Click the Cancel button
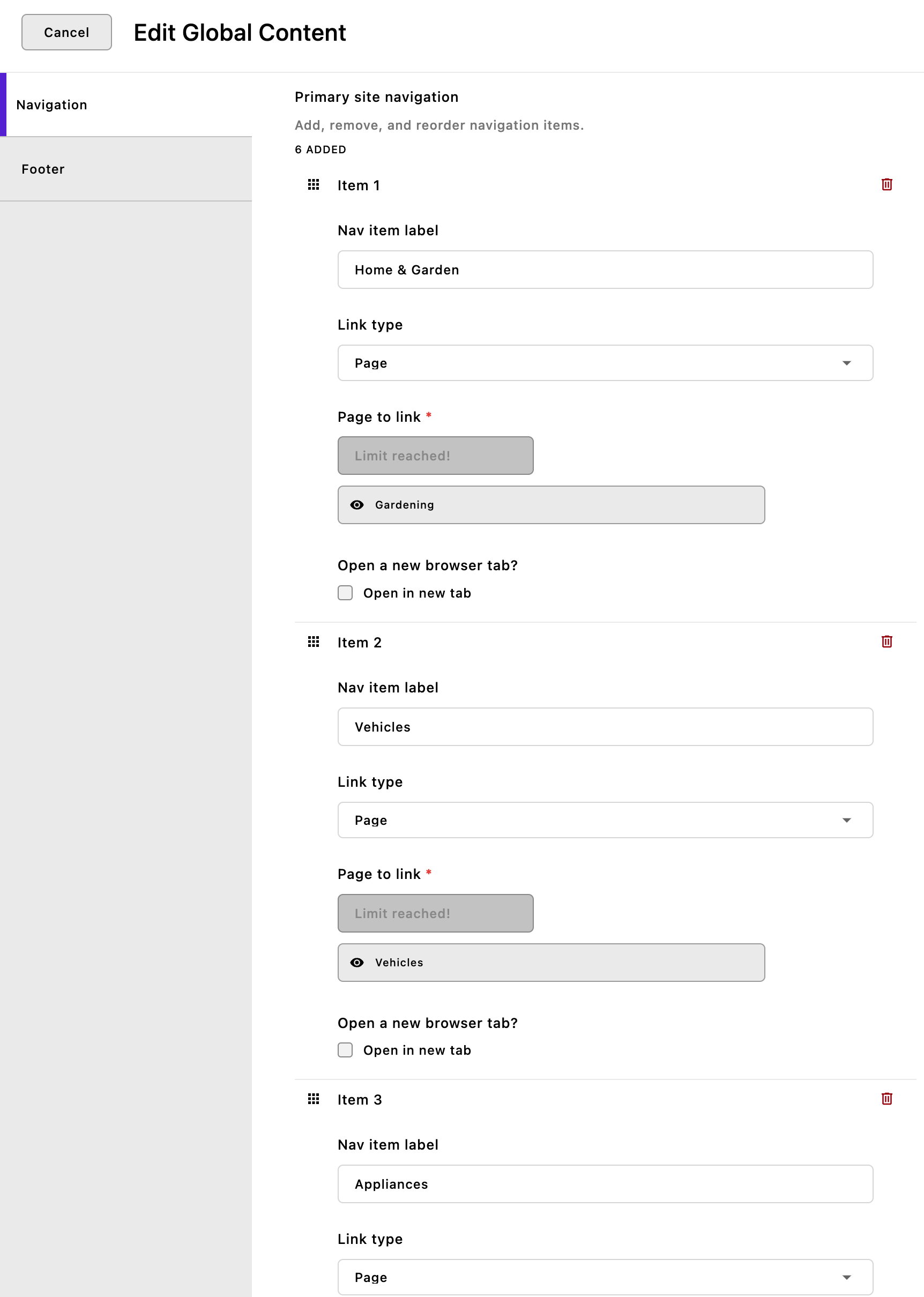The image size is (924, 1297). pos(66,32)
